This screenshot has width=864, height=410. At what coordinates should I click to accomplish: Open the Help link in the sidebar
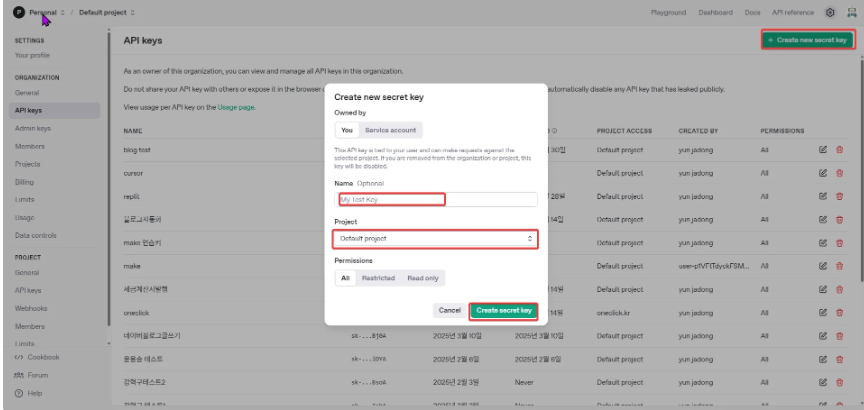coord(29,393)
